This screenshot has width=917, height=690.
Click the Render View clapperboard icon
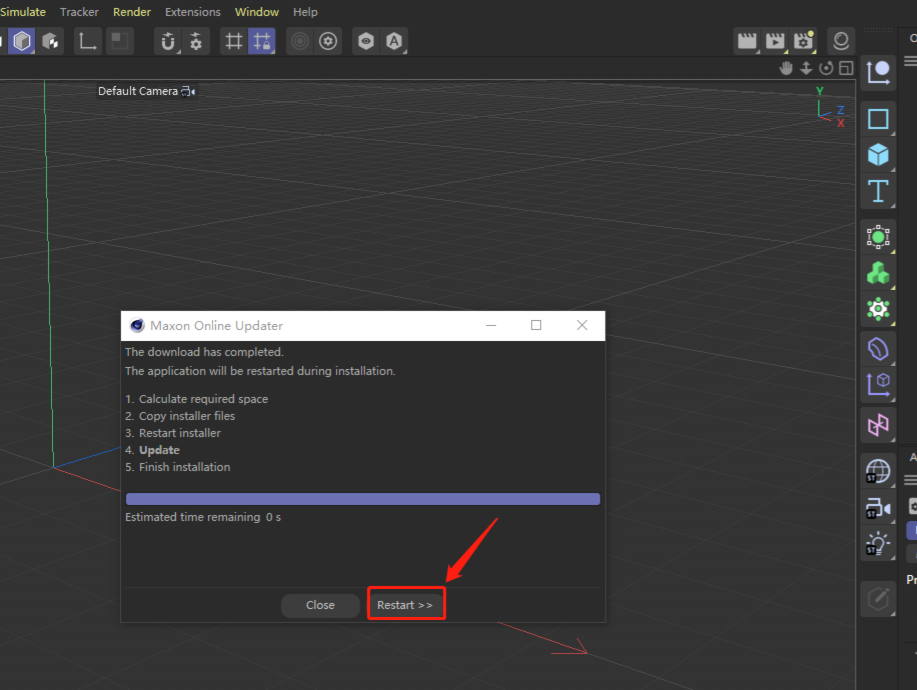coord(746,41)
